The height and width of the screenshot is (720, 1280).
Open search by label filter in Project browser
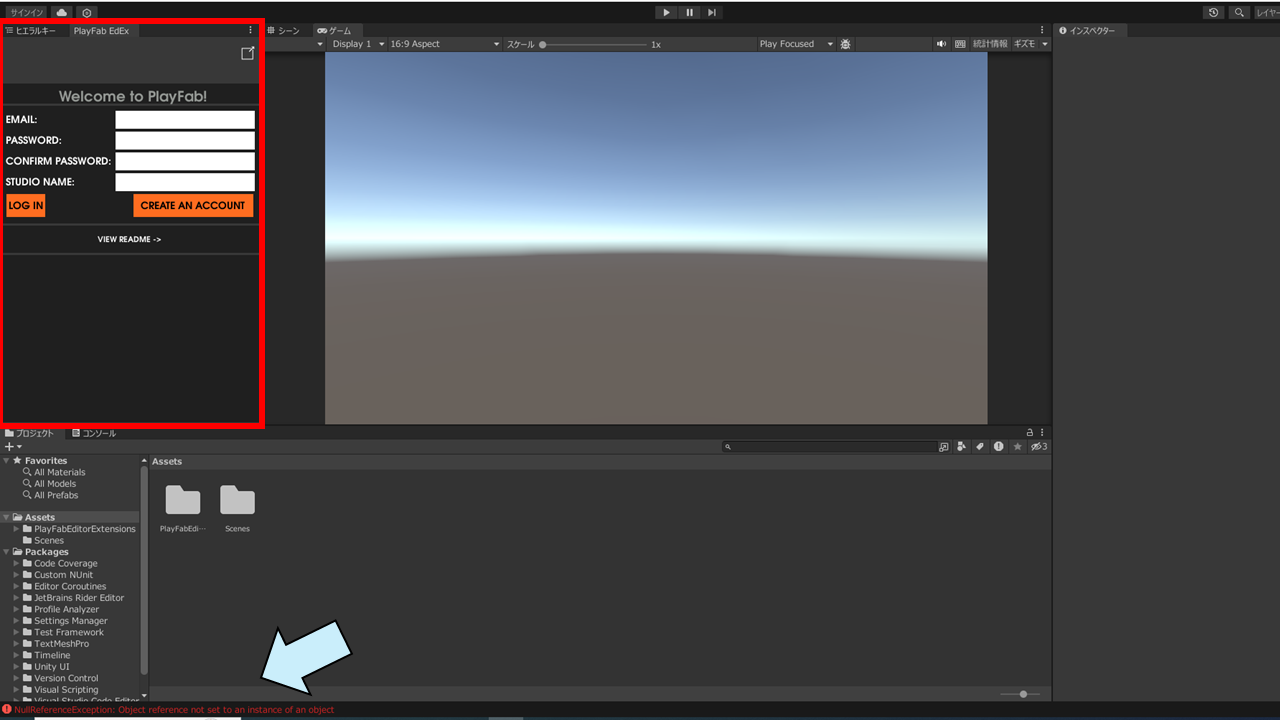click(x=980, y=446)
